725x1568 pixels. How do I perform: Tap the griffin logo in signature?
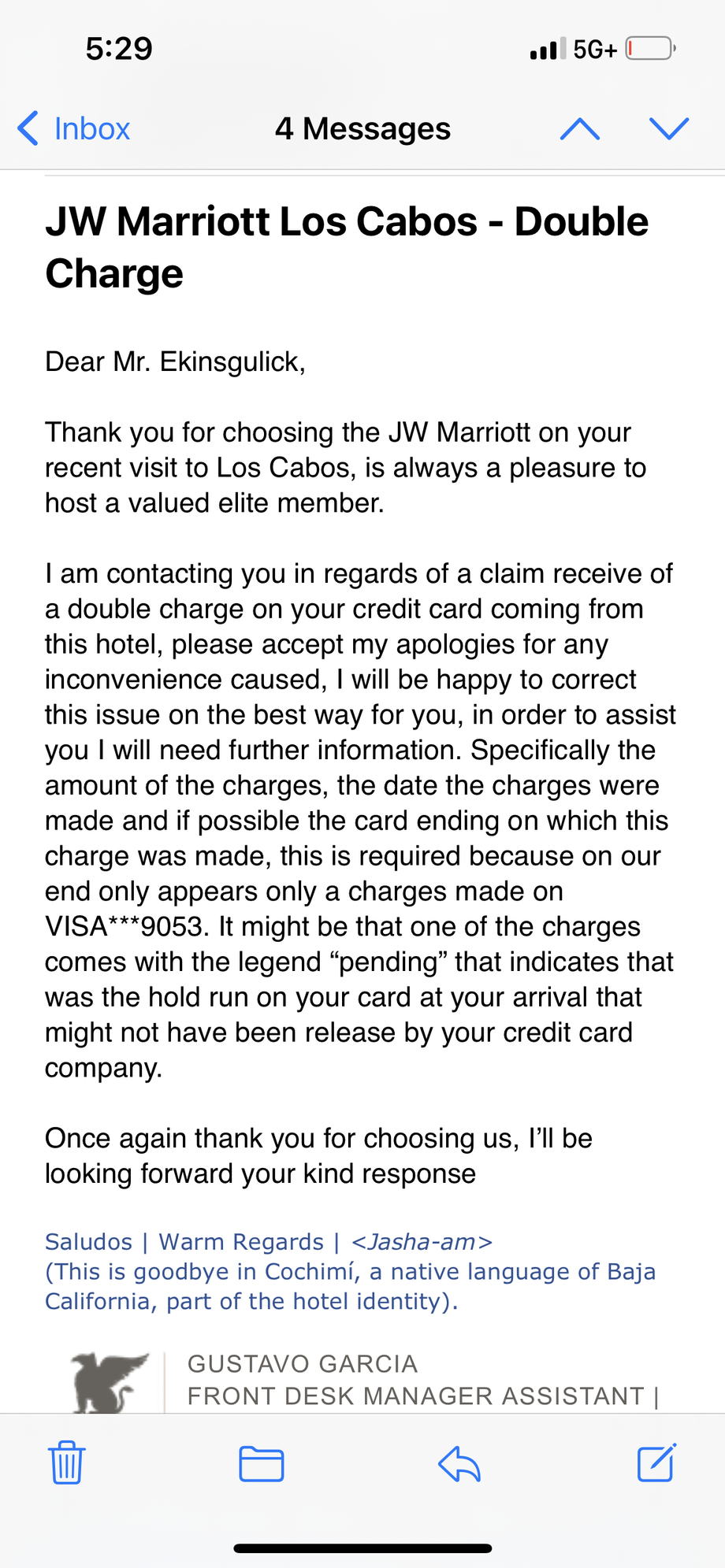(109, 1381)
